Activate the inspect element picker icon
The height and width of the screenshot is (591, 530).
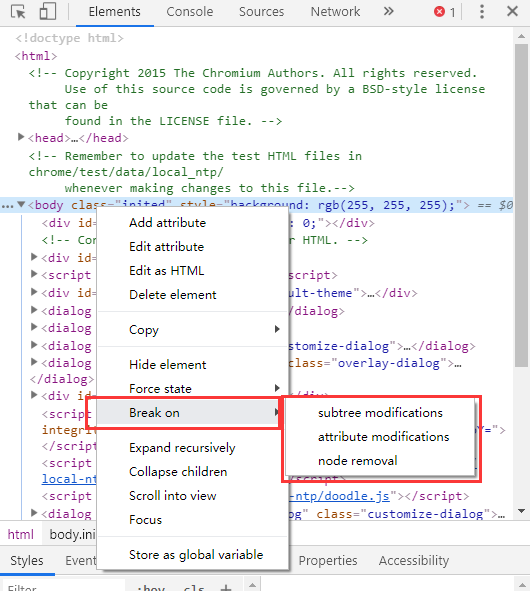tap(18, 12)
